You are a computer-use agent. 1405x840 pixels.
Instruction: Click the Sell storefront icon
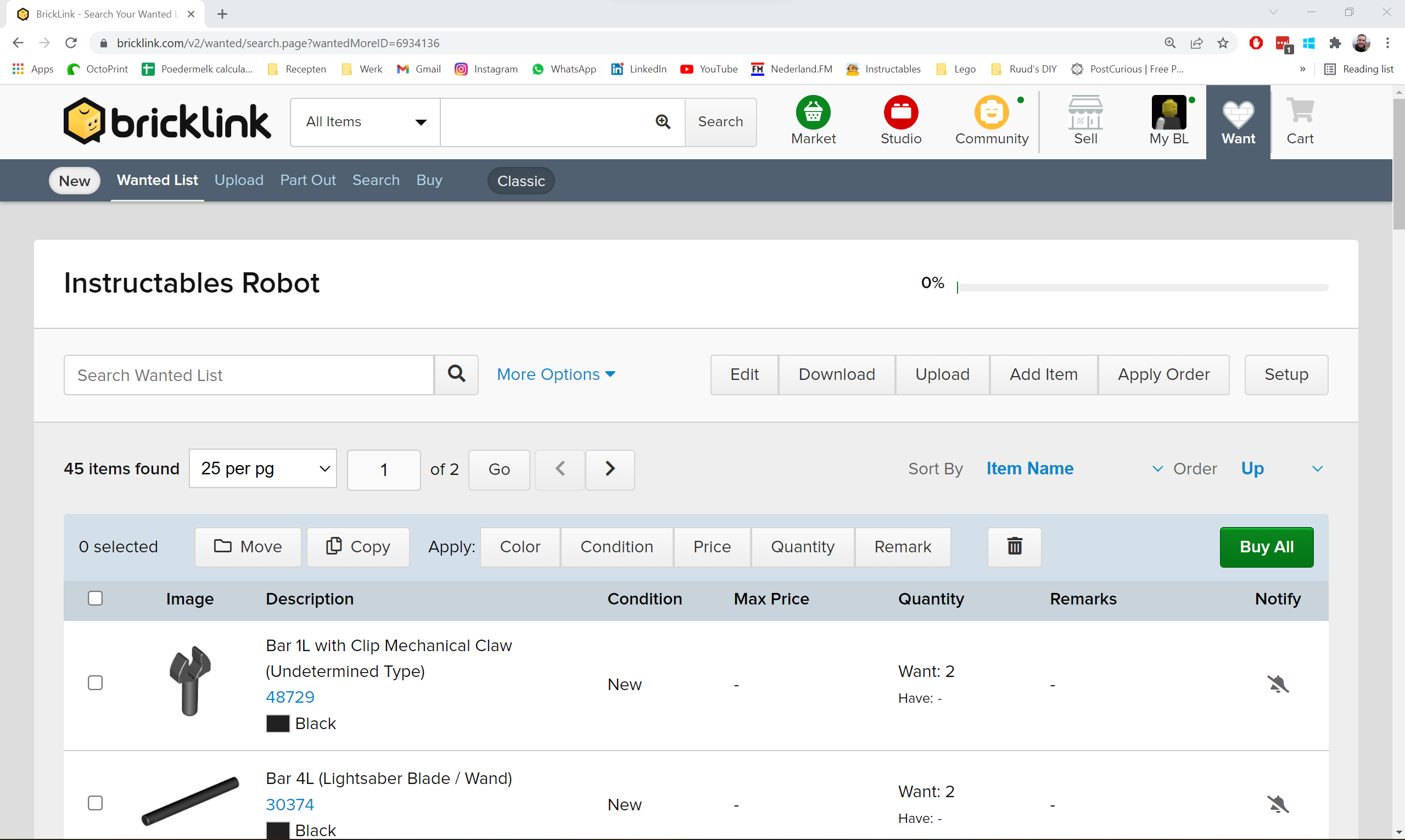(x=1085, y=113)
